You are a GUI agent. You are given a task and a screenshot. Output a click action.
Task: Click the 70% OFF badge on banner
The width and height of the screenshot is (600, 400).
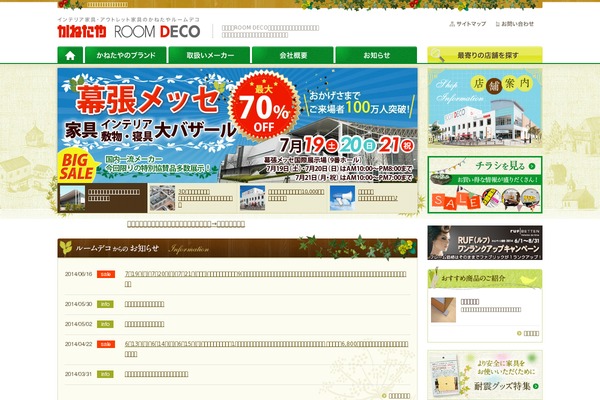coord(264,108)
